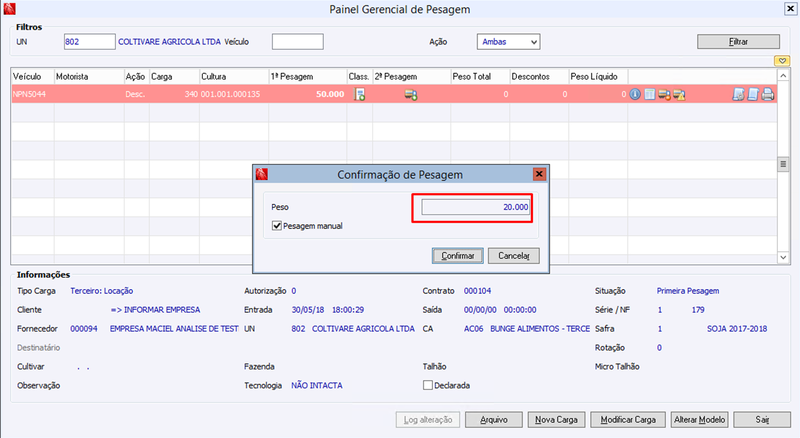
Task: Click the Modificar Carga button
Action: click(628, 420)
